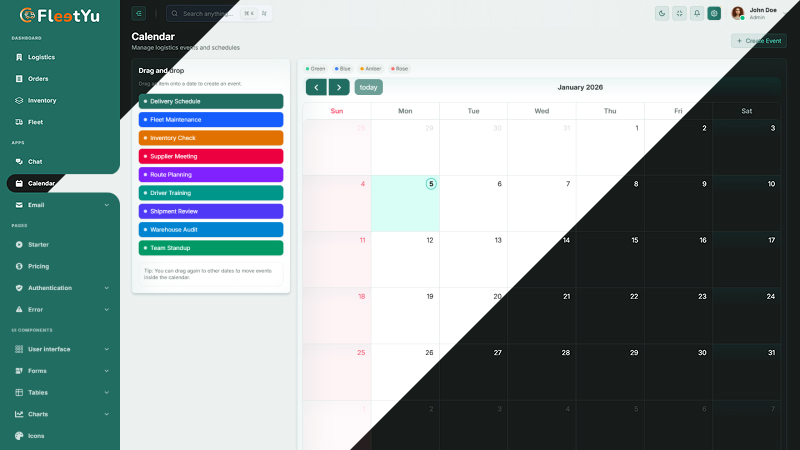The width and height of the screenshot is (800, 450).
Task: Open the settings gear icon in header
Action: [x=714, y=13]
